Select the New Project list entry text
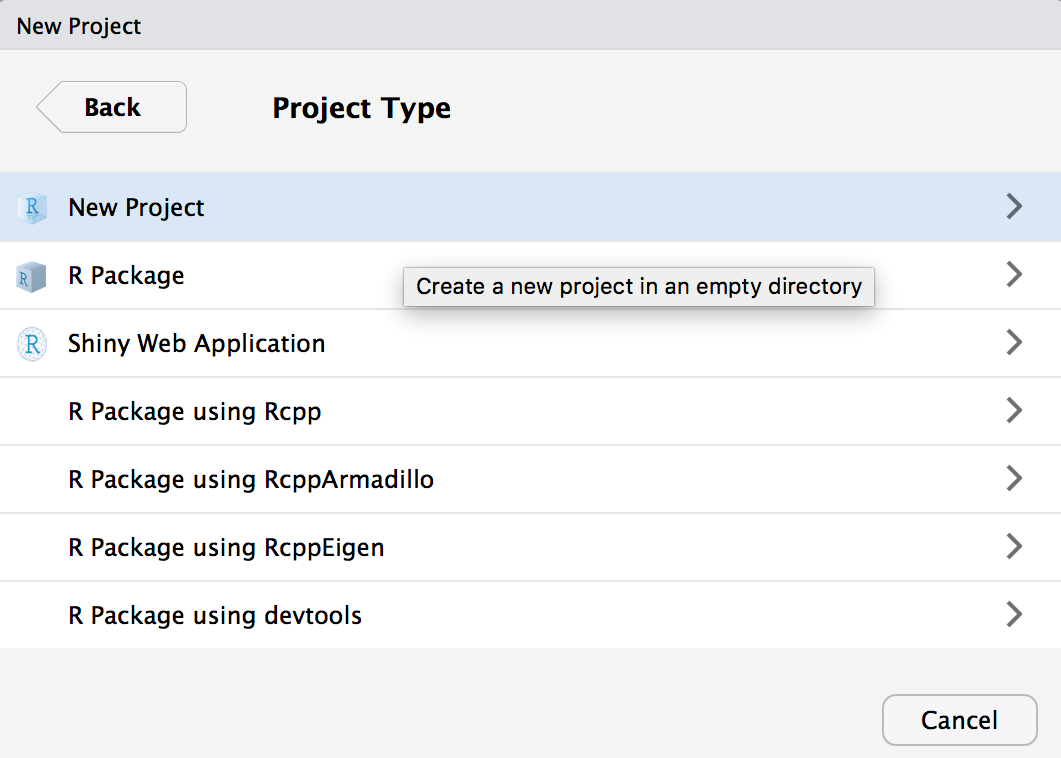1061x758 pixels. 136,208
